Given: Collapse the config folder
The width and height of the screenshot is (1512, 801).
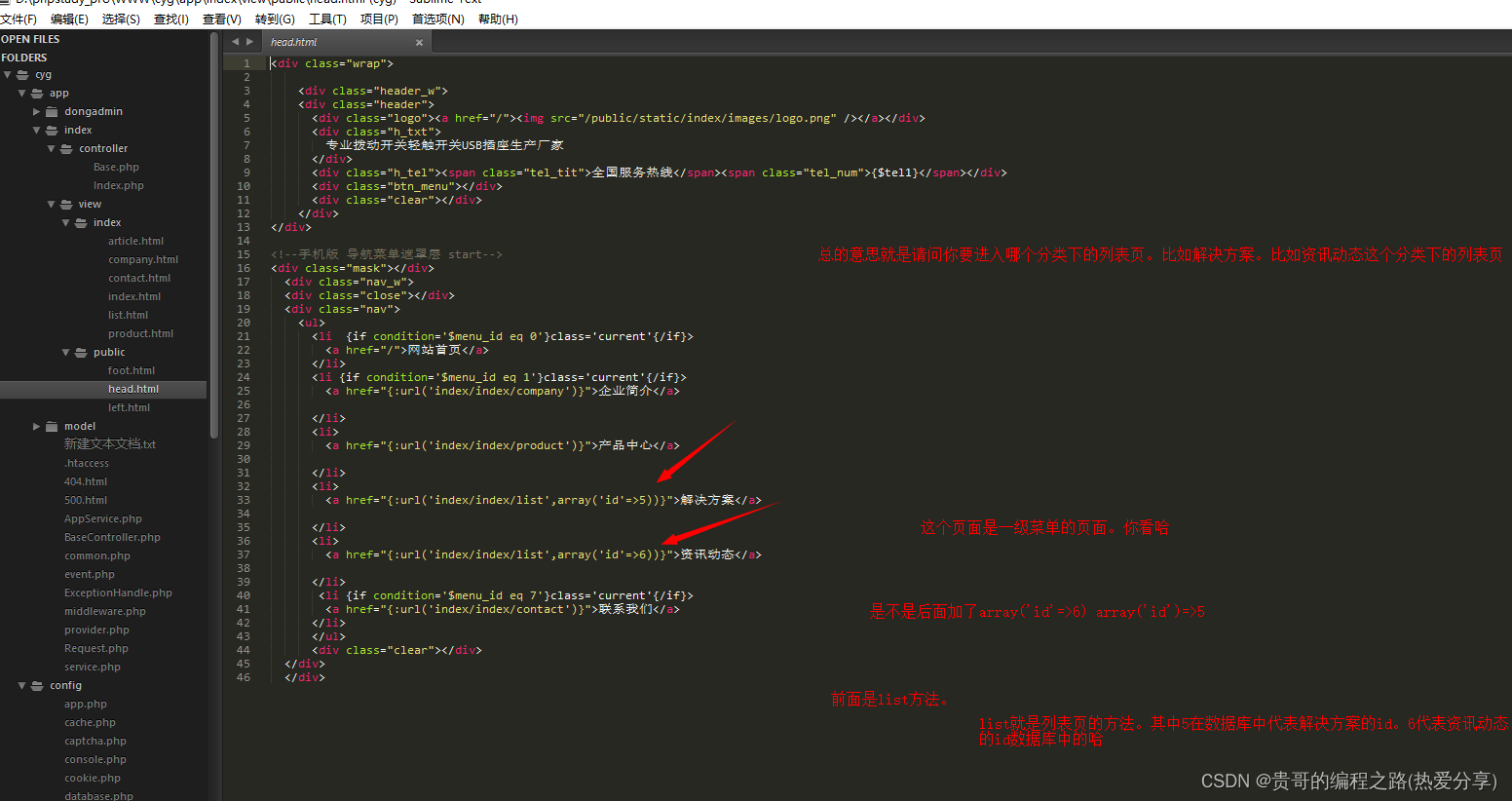Looking at the screenshot, I should pos(22,686).
